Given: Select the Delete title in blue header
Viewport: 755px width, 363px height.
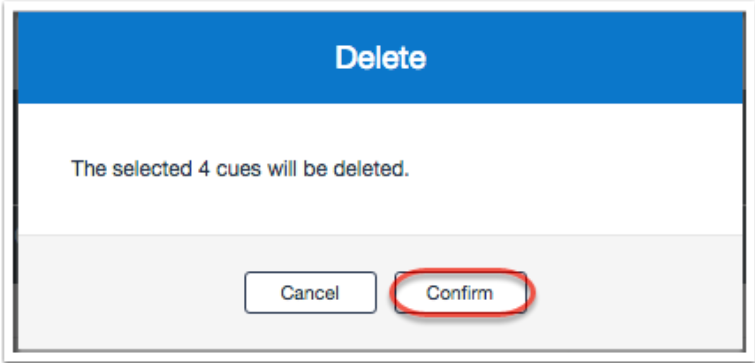Looking at the screenshot, I should (380, 58).
